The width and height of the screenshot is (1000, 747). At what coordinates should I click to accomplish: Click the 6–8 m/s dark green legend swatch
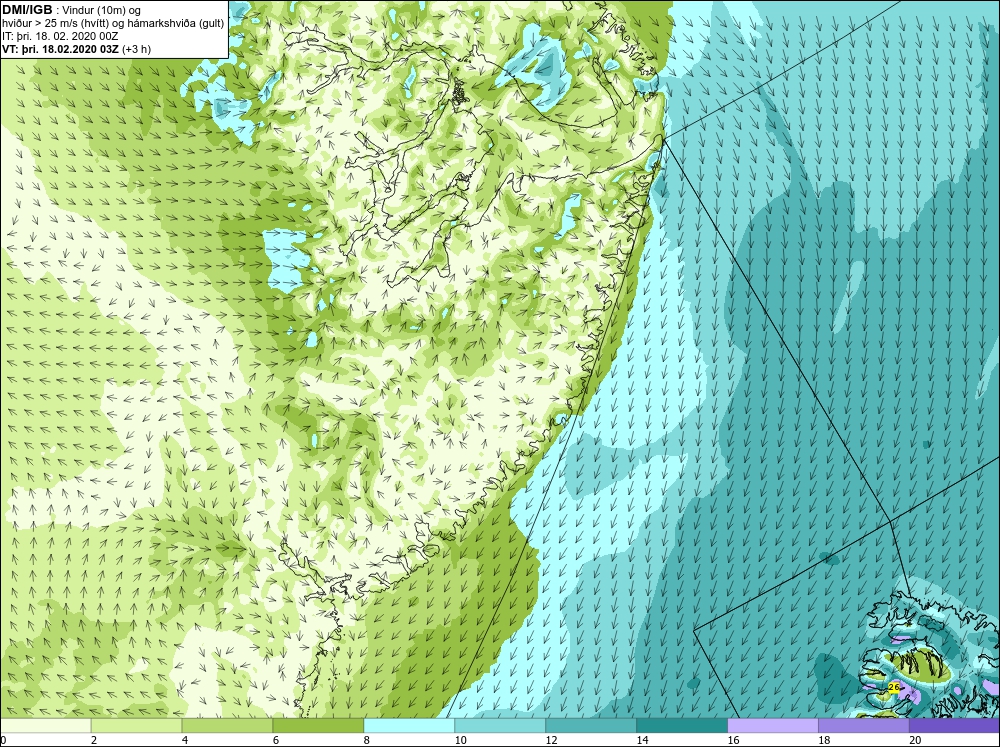coord(318,725)
